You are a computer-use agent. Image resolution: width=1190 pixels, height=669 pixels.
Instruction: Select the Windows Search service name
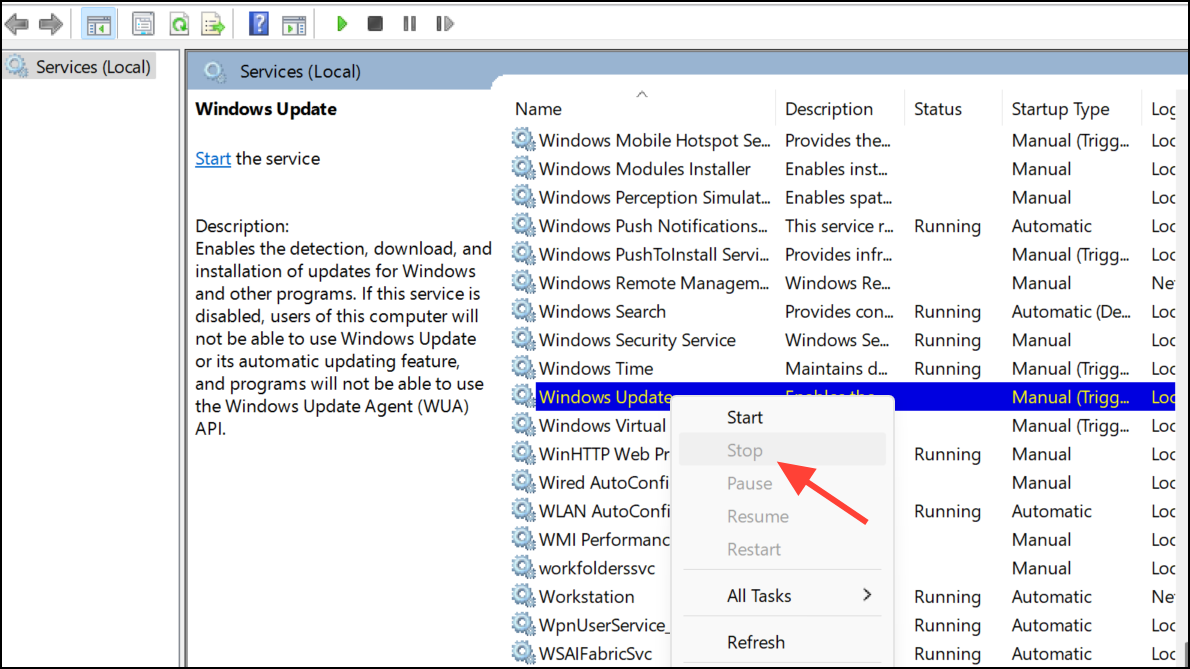pos(602,312)
